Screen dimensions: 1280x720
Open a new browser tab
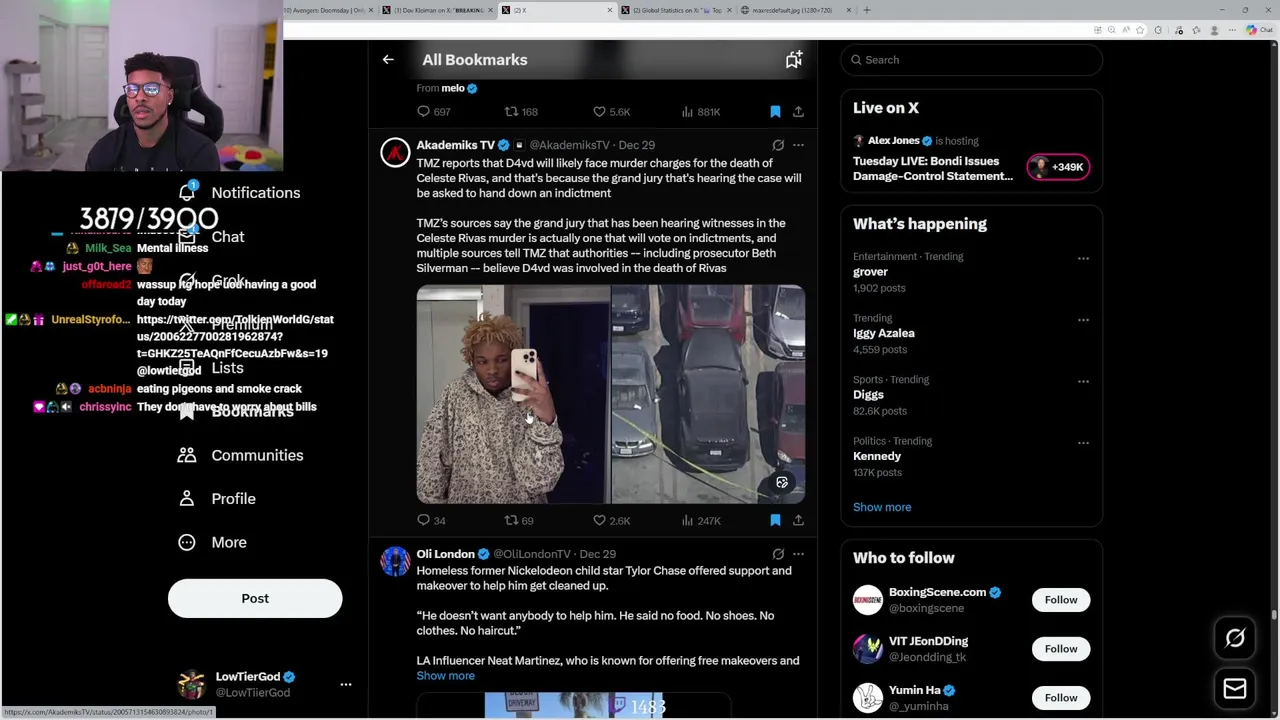coord(867,10)
